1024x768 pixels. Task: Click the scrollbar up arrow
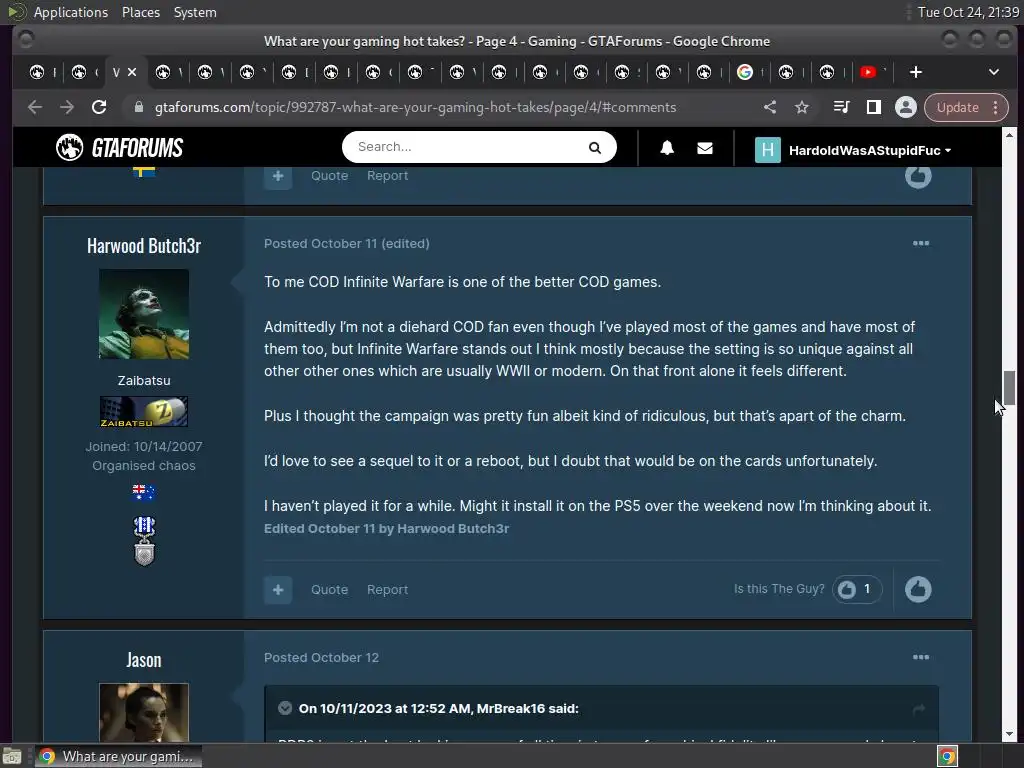[1009, 135]
